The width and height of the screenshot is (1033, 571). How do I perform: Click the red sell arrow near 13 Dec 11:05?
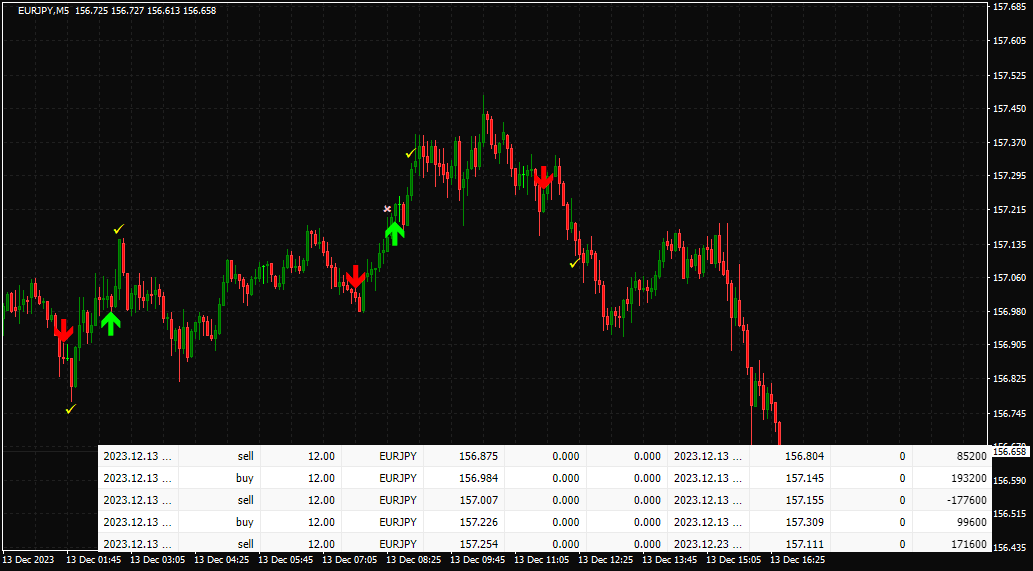544,178
